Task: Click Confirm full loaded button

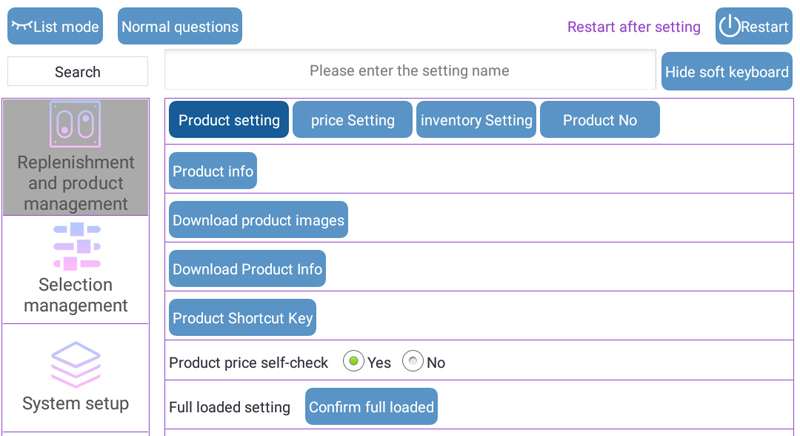Action: tap(371, 406)
